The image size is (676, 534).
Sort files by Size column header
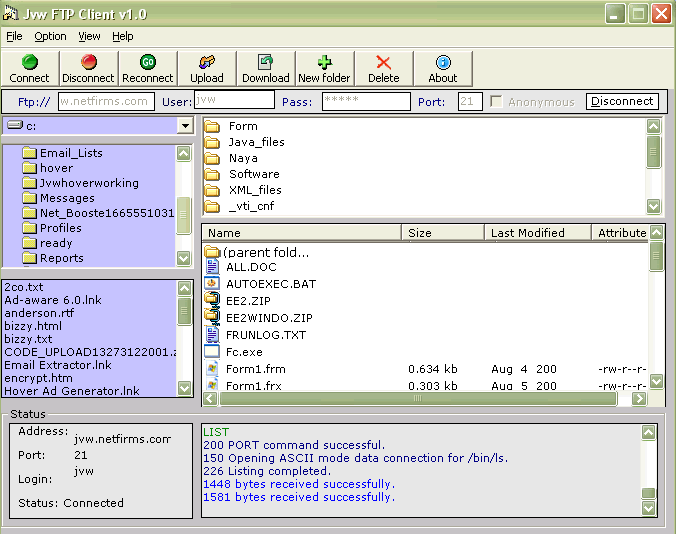coord(443,233)
